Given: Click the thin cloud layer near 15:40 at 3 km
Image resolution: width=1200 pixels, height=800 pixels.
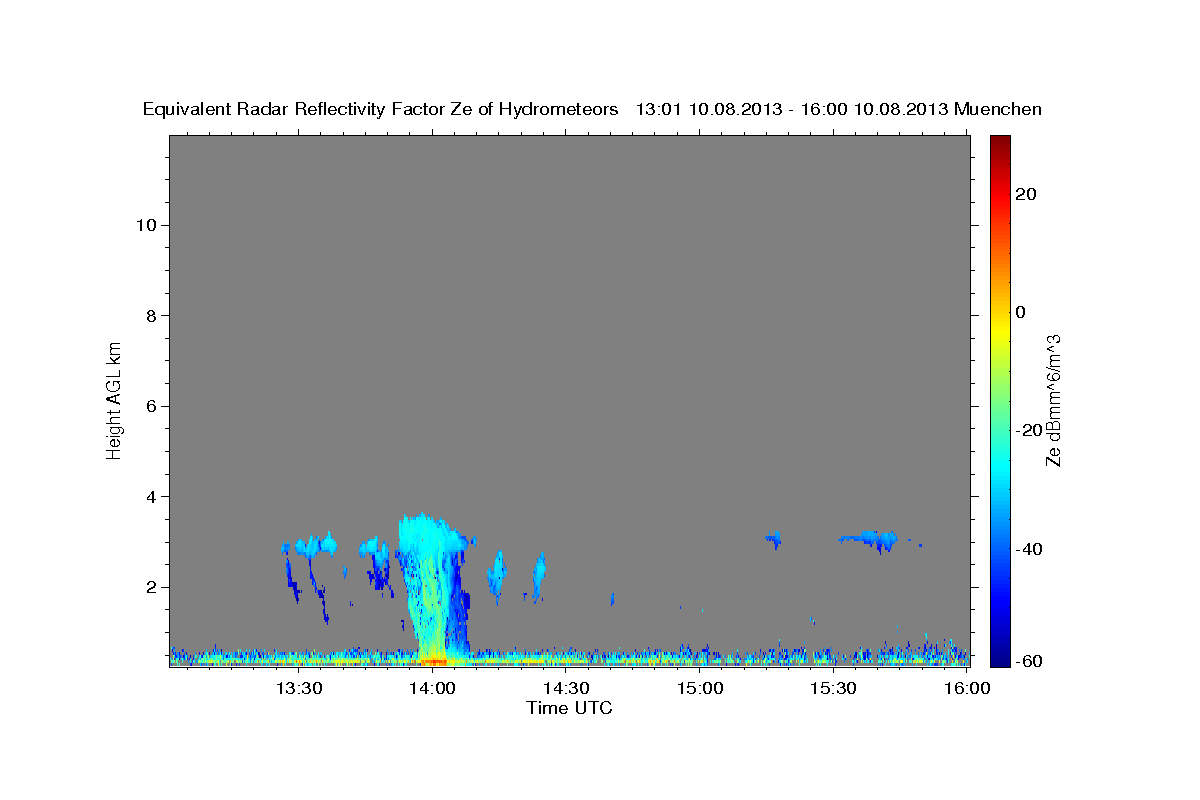Looking at the screenshot, I should 869,540.
